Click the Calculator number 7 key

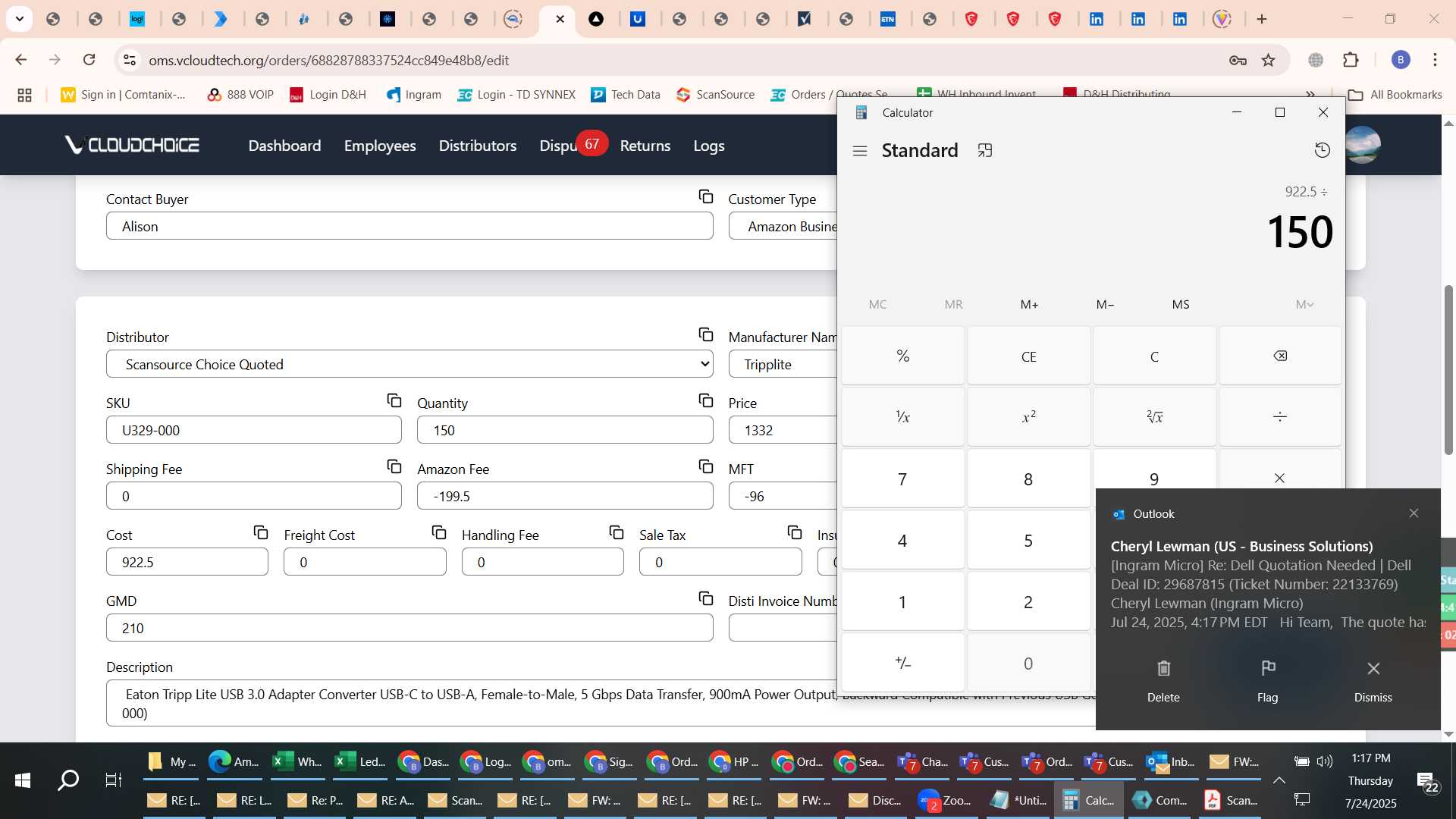click(x=902, y=479)
